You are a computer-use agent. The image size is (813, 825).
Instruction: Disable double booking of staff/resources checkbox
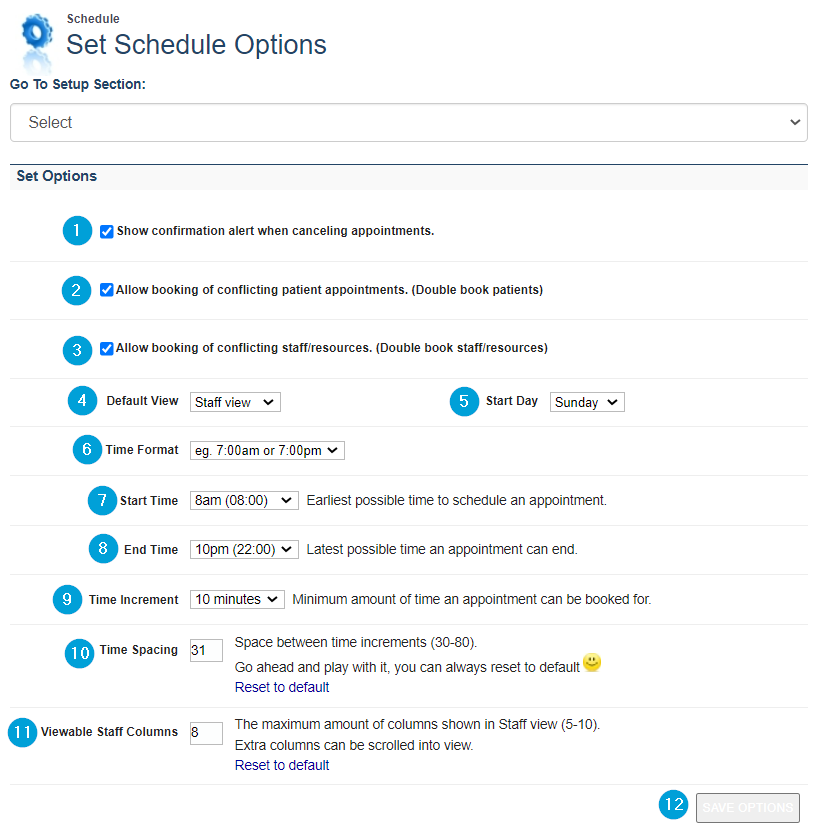click(107, 349)
